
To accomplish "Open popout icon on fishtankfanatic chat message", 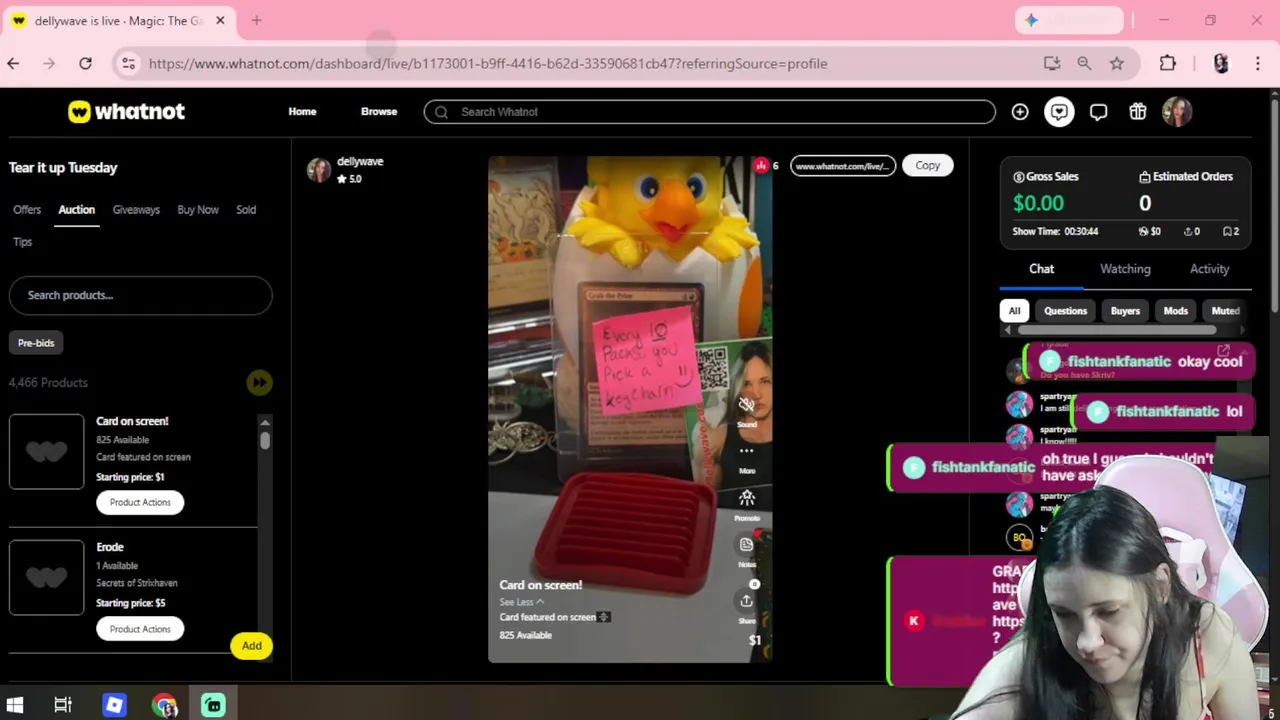I will tap(1223, 351).
